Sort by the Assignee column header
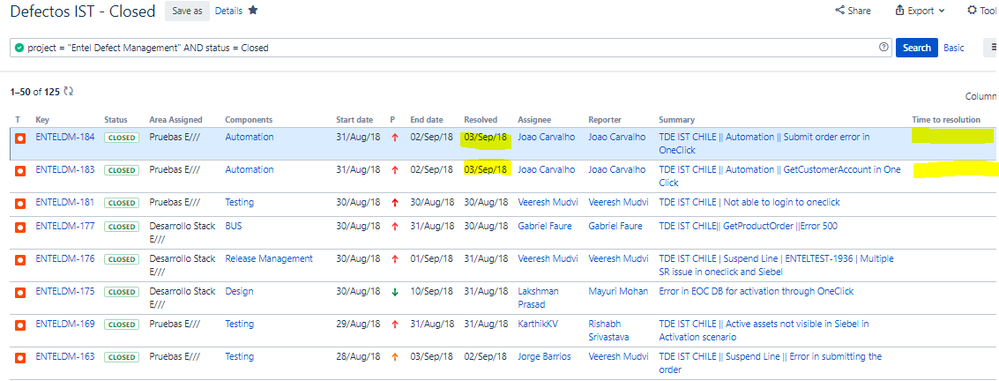999x381 pixels. tap(534, 120)
